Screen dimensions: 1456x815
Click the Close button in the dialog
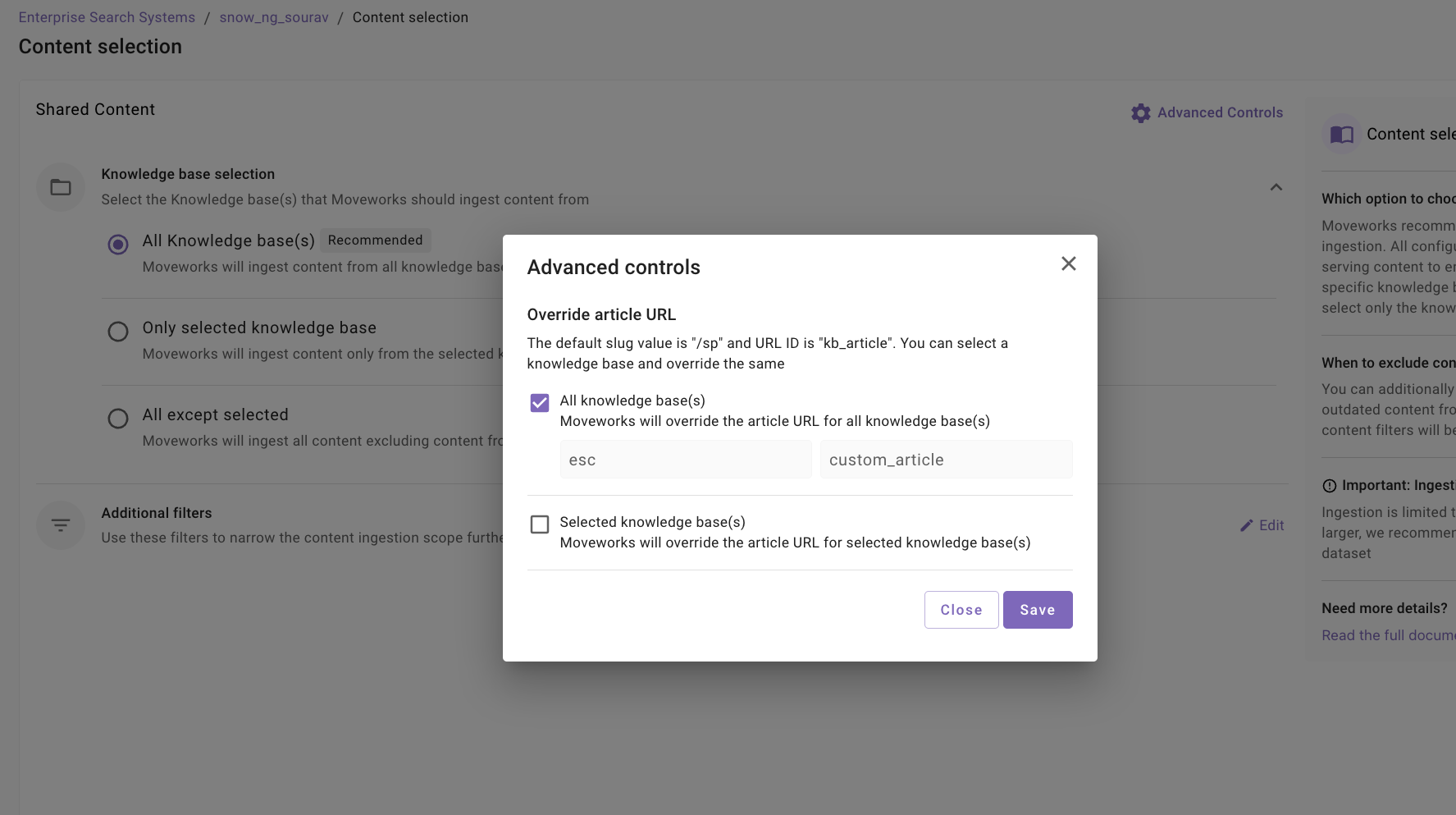point(961,610)
